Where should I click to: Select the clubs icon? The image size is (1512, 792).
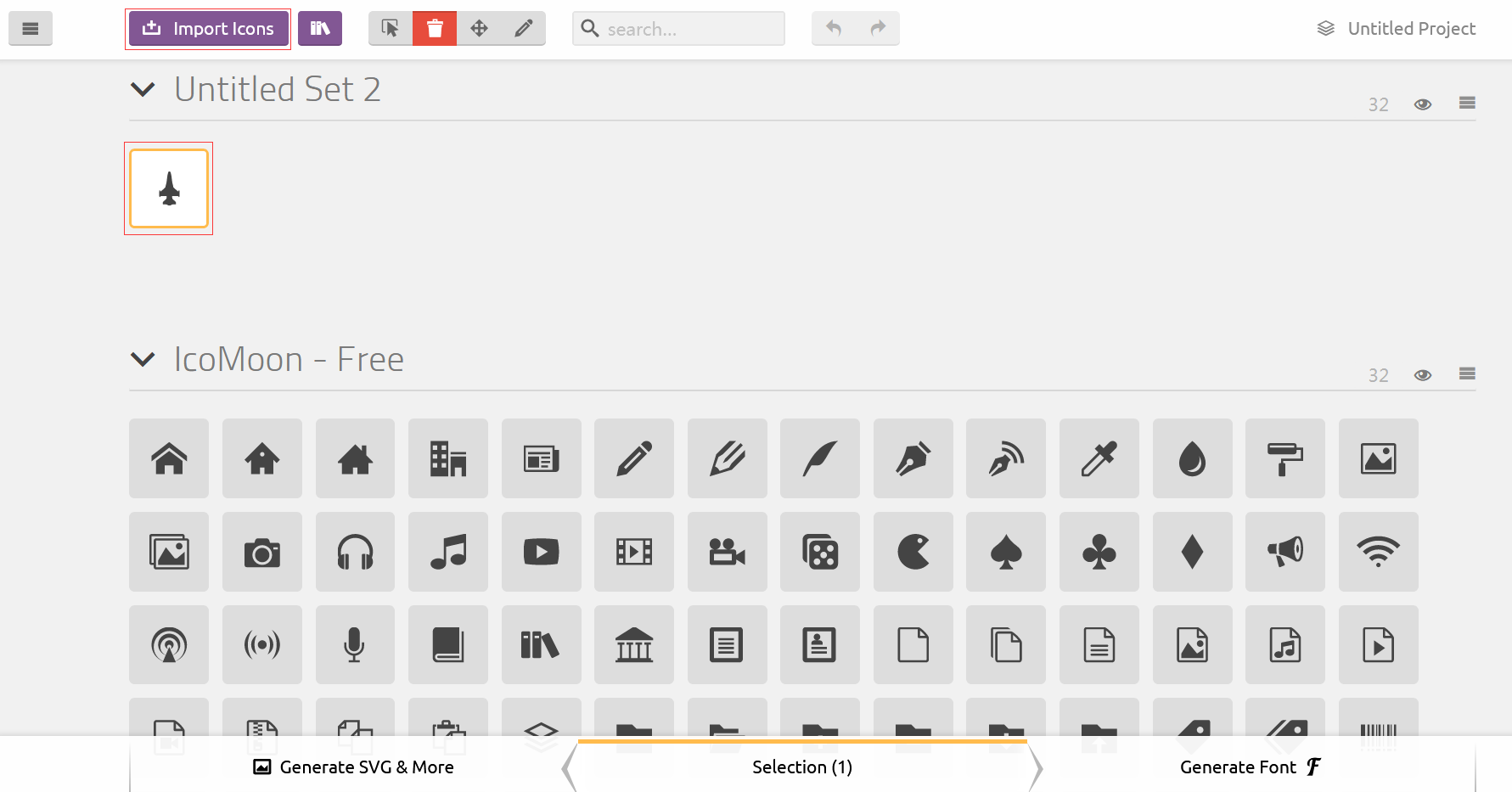tap(1099, 552)
